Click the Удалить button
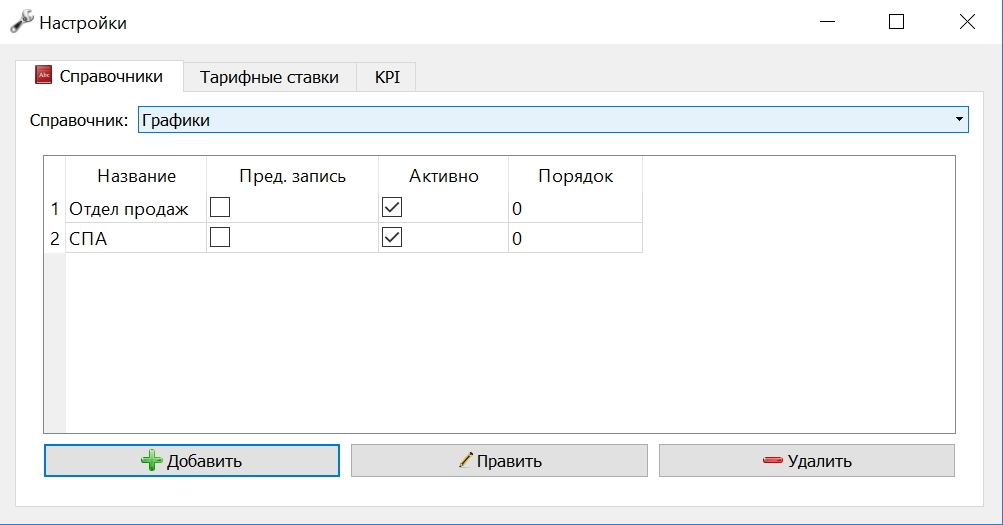Viewport: 1003px width, 525px height. [807, 460]
